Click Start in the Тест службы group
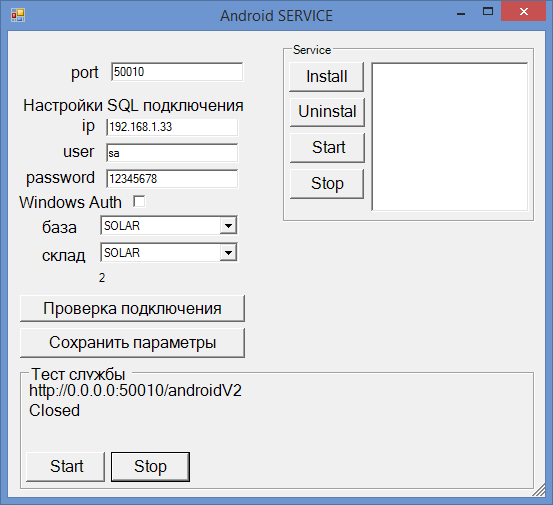553x505 pixels. [x=66, y=467]
